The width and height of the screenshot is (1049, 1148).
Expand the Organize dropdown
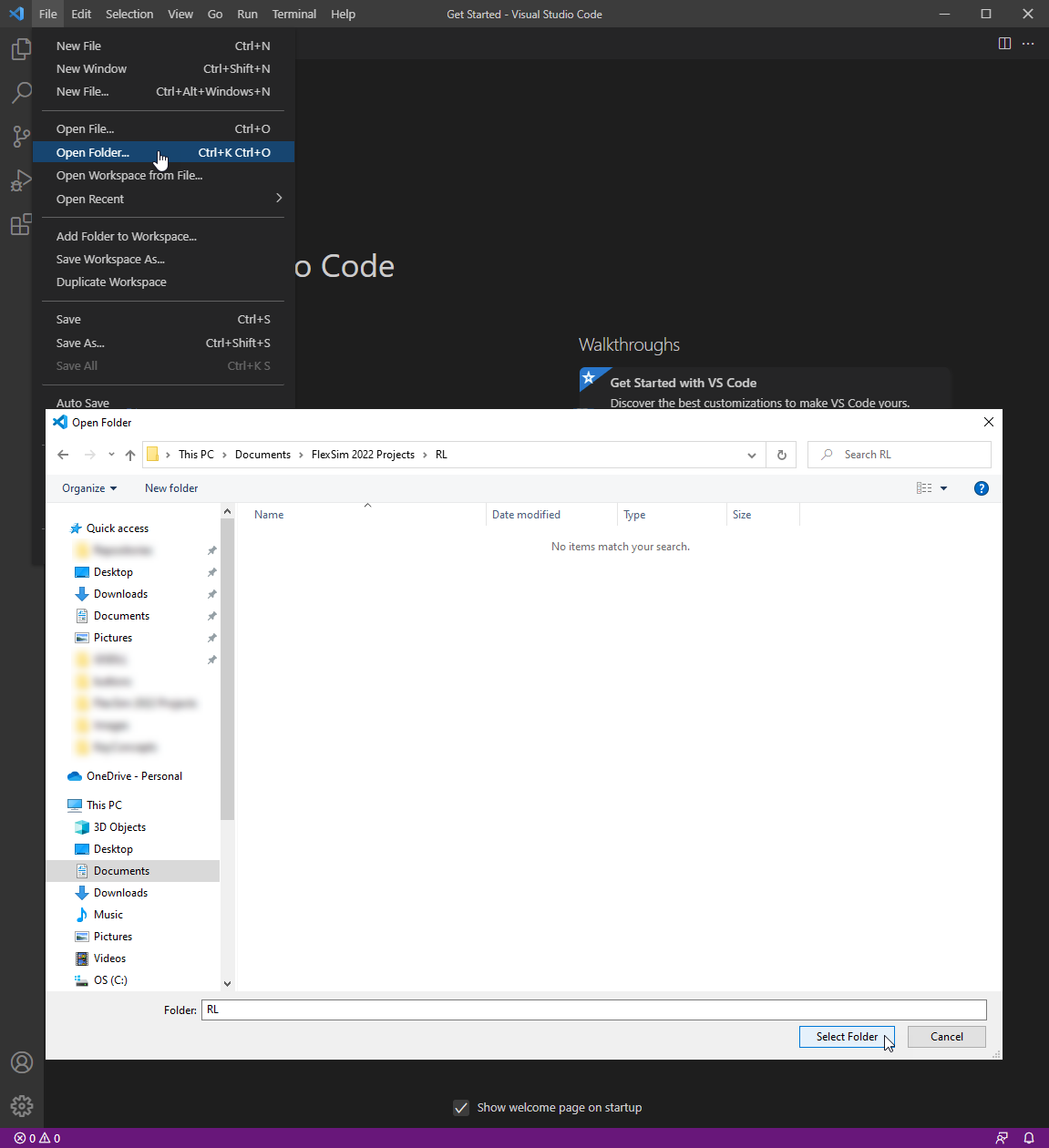[89, 488]
